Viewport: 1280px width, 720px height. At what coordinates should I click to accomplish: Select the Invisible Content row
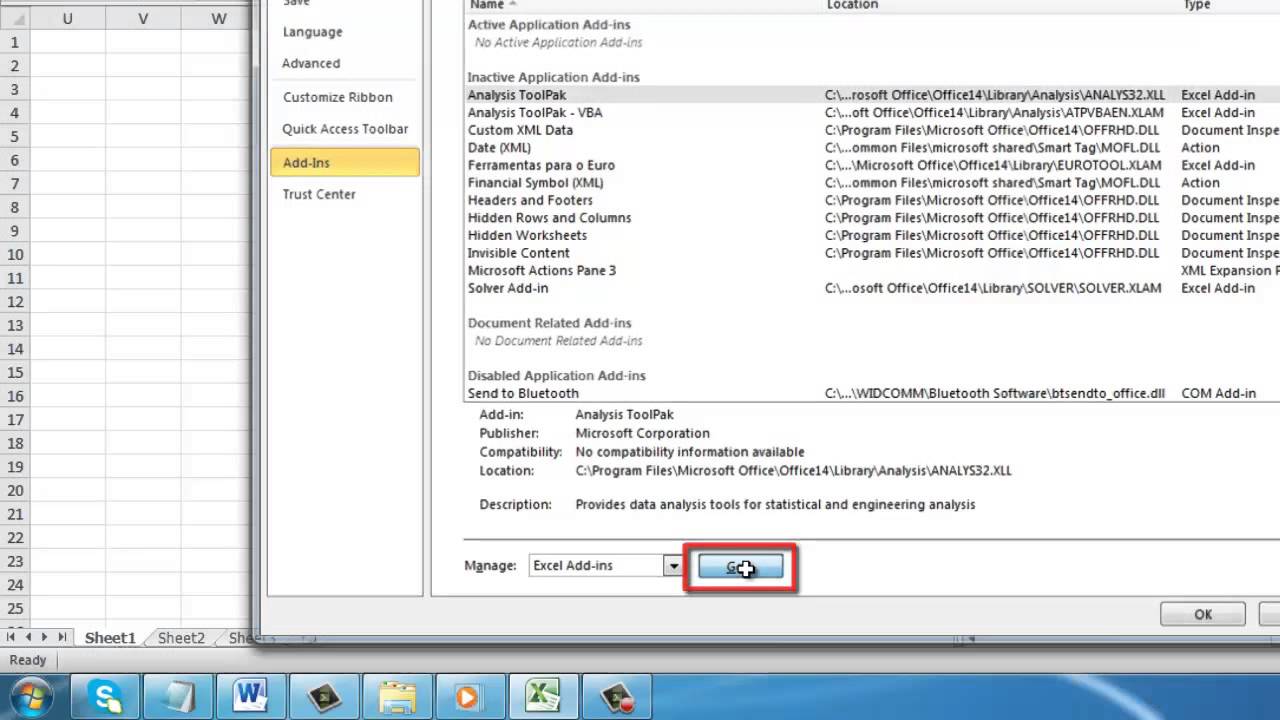tap(872, 253)
